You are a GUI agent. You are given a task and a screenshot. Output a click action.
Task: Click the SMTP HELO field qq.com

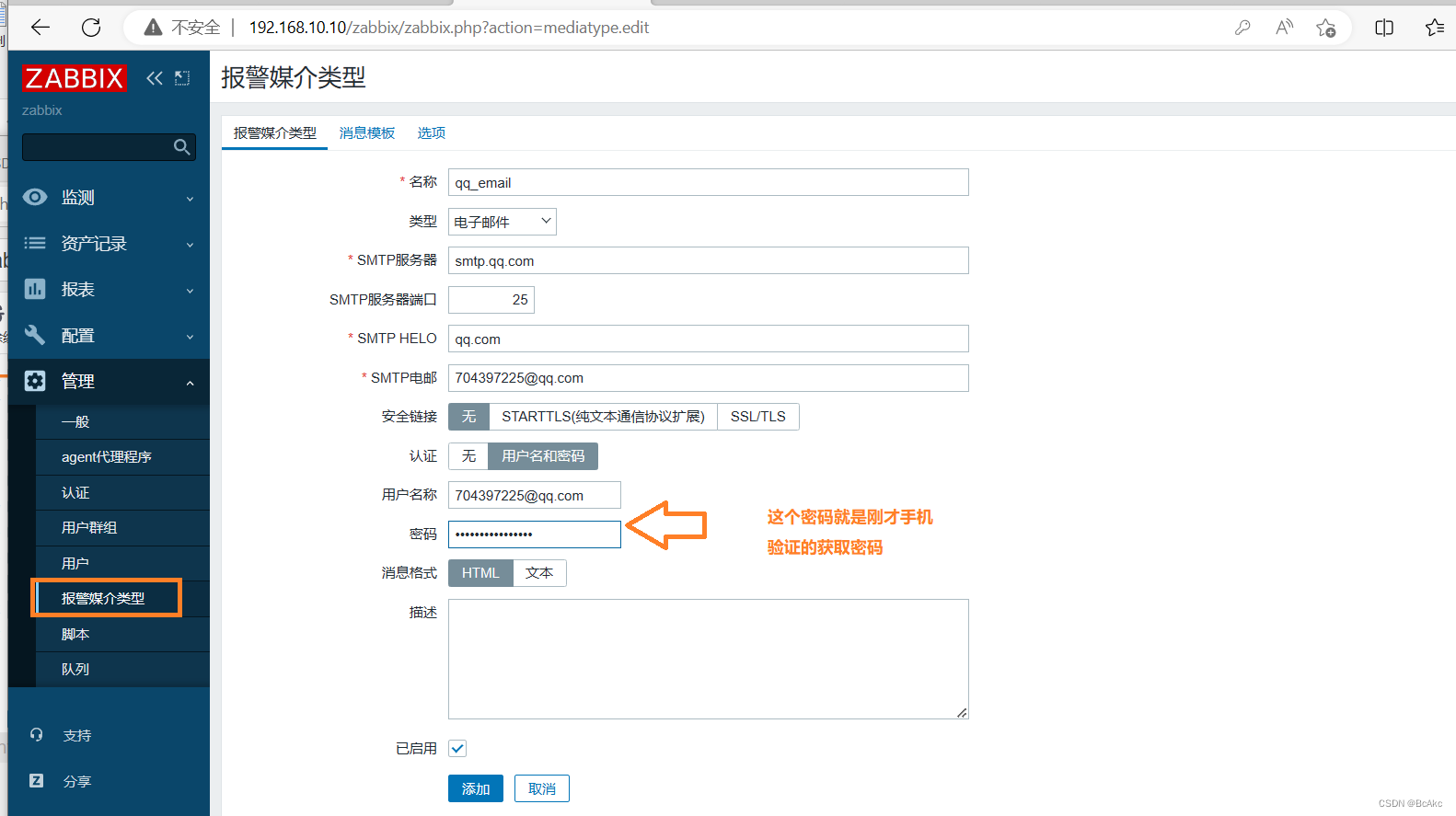(x=709, y=339)
